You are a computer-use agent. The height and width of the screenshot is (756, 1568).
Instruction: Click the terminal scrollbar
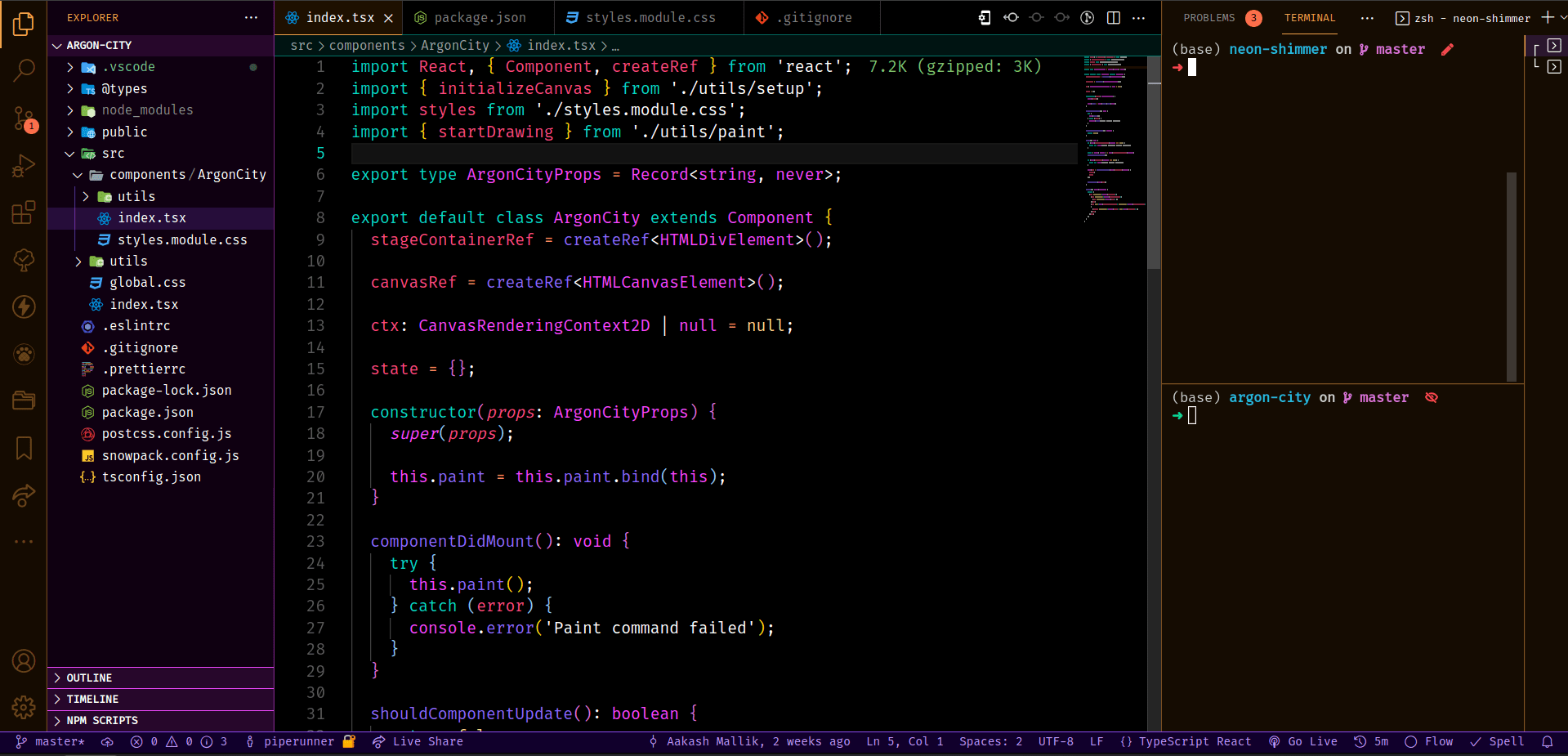(x=1512, y=276)
